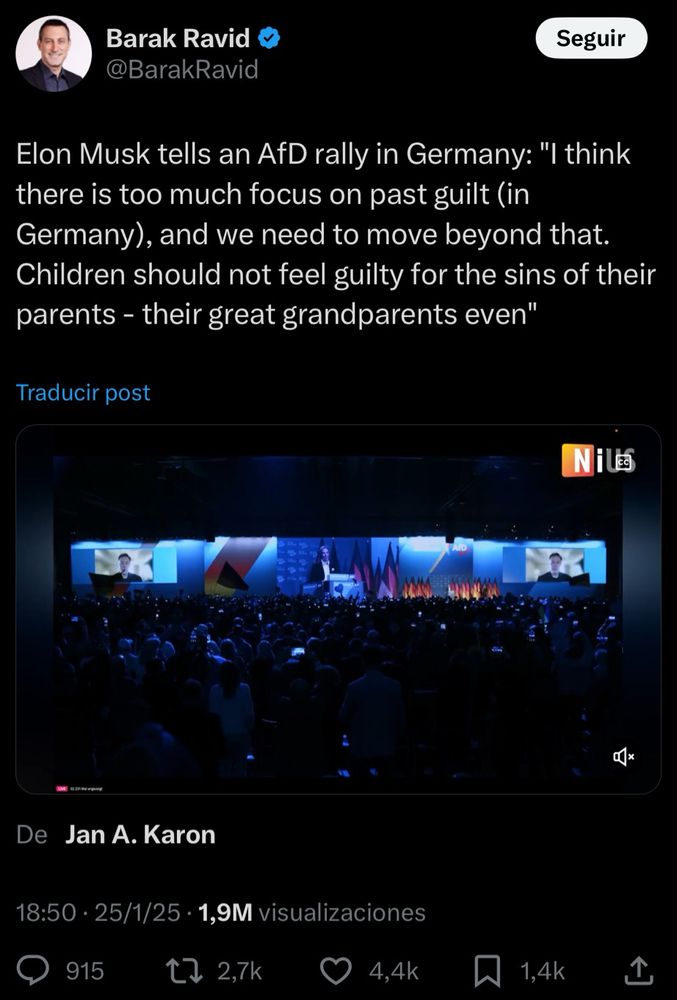677x1000 pixels.
Task: Click Traducir post to translate the tweet
Action: point(83,392)
